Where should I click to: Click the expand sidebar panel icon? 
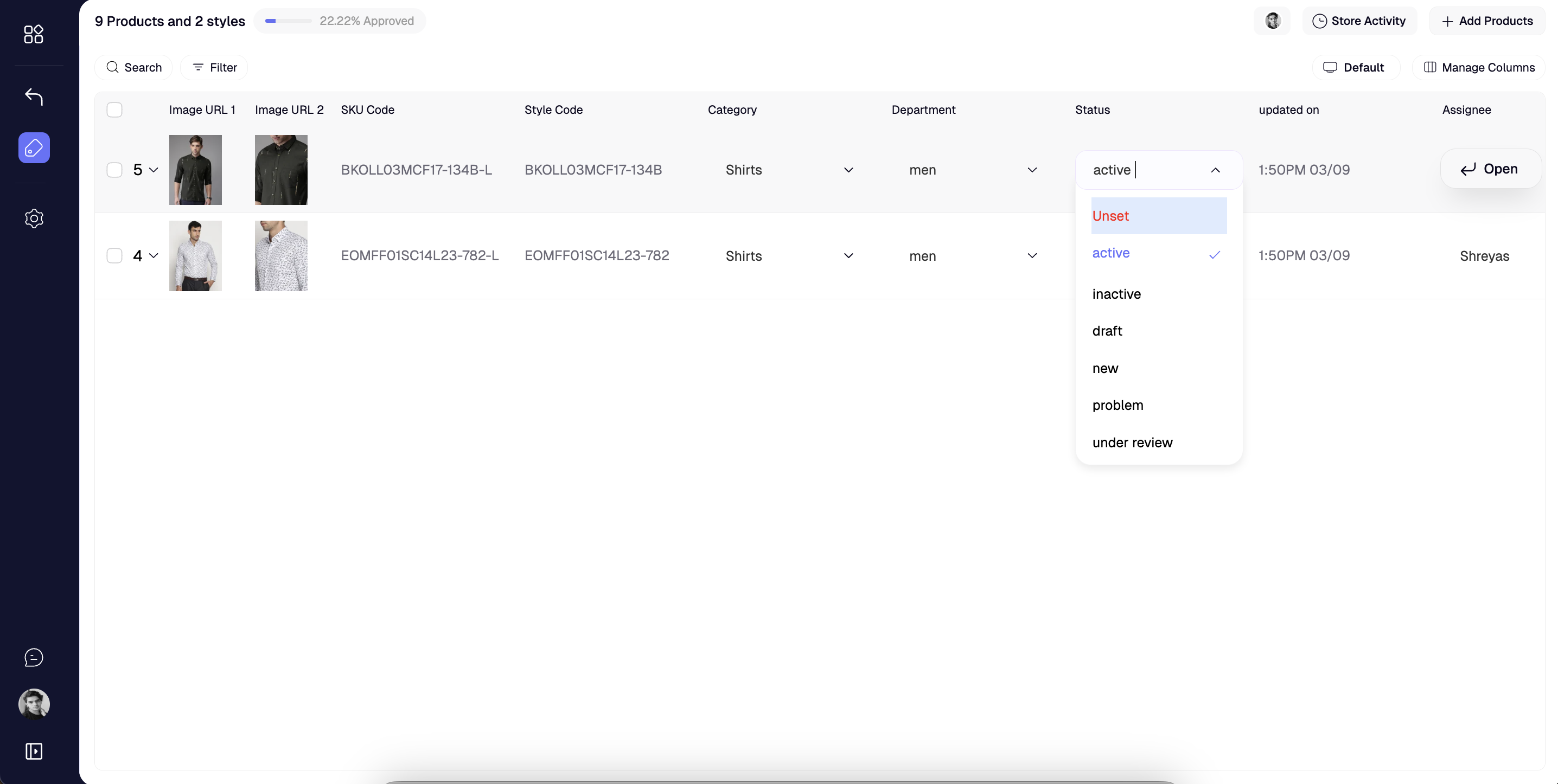pos(34,751)
